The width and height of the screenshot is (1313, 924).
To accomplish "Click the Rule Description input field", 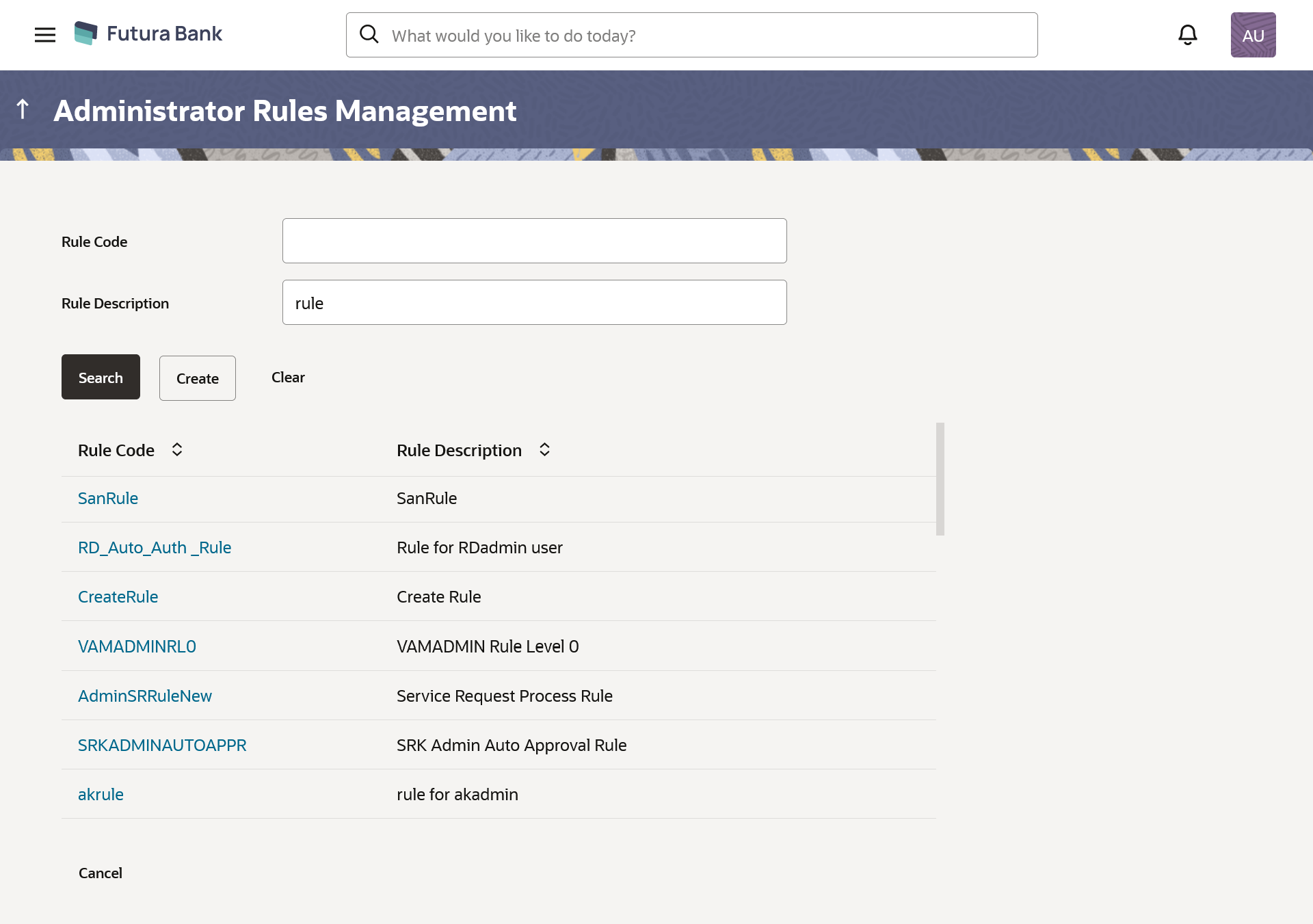I will (x=534, y=302).
